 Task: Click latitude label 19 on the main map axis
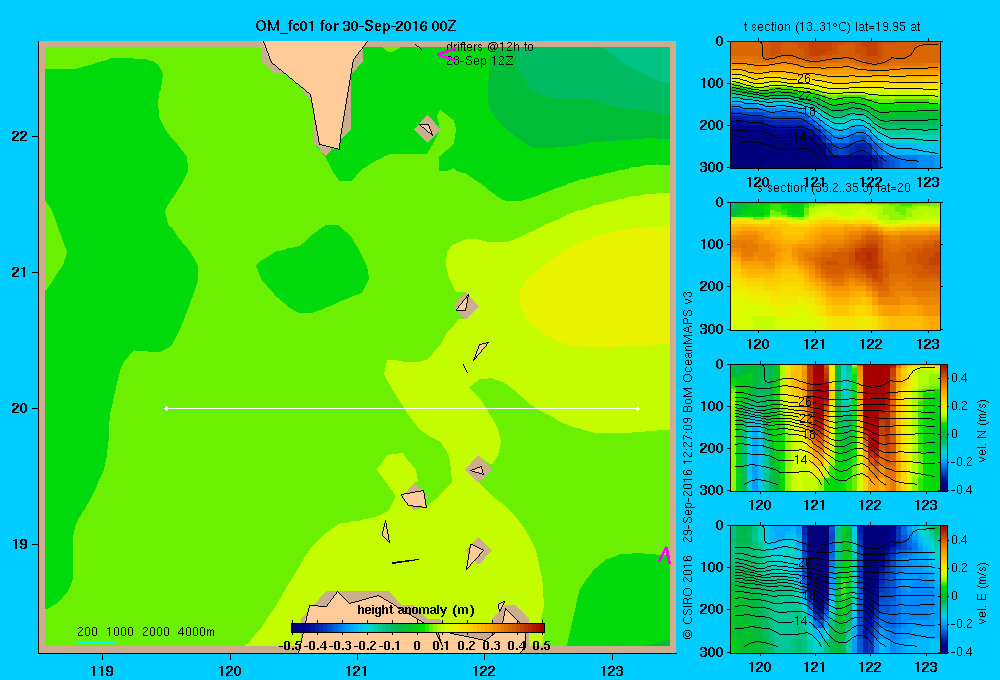click(x=20, y=544)
